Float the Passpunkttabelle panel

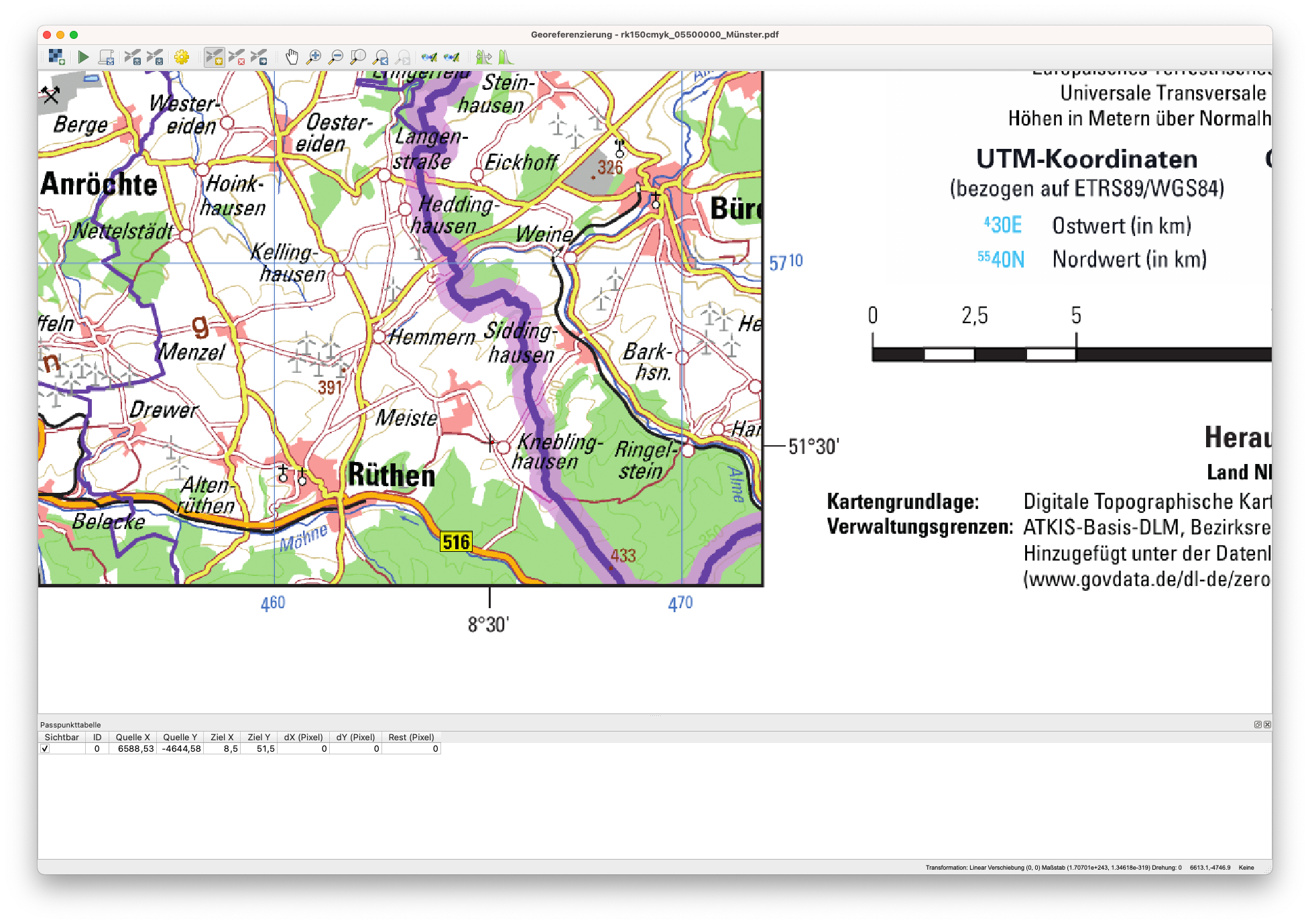[1258, 724]
